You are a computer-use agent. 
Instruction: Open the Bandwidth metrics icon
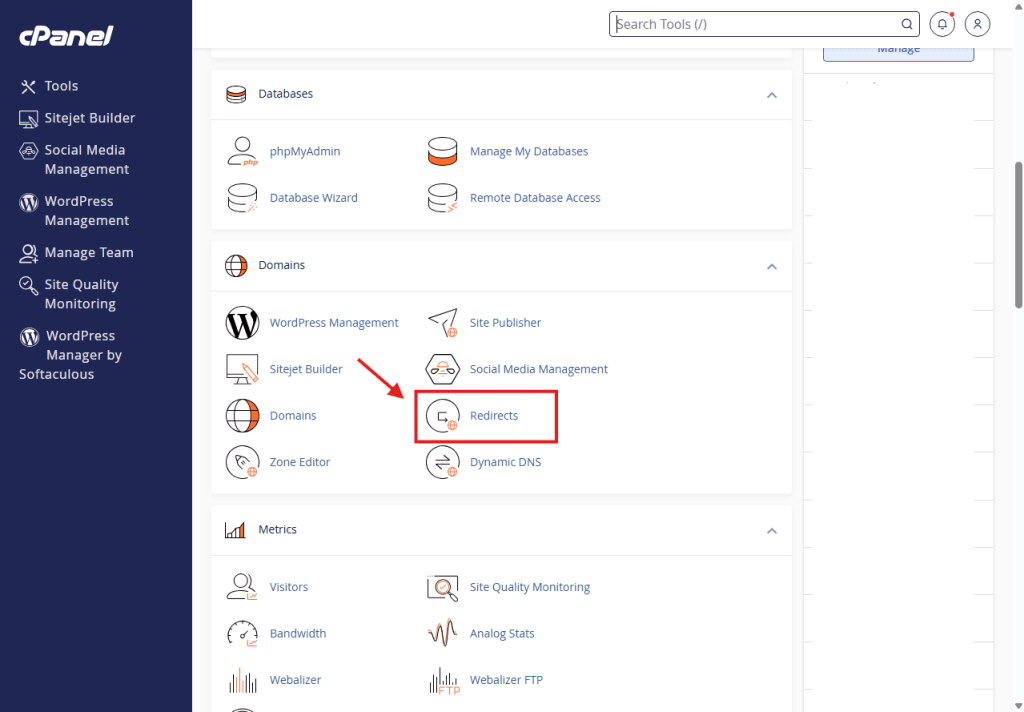[x=242, y=634]
